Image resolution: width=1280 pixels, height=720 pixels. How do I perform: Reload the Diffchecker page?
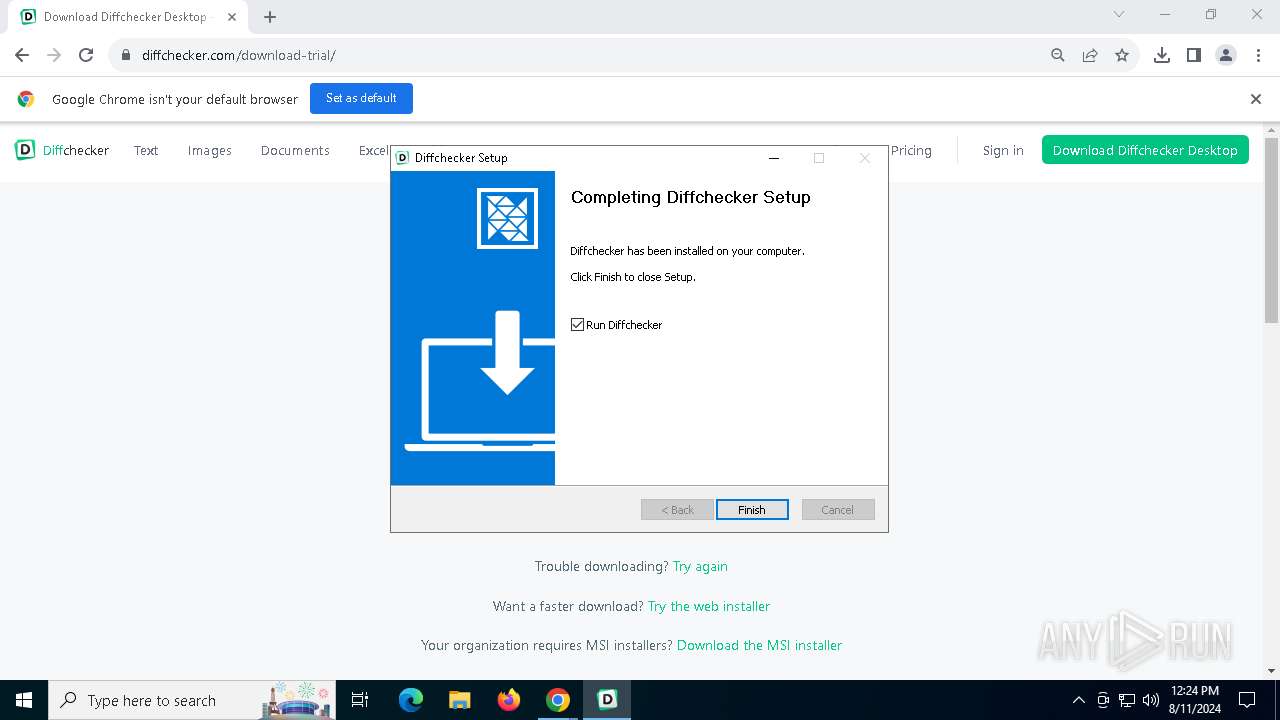86,55
